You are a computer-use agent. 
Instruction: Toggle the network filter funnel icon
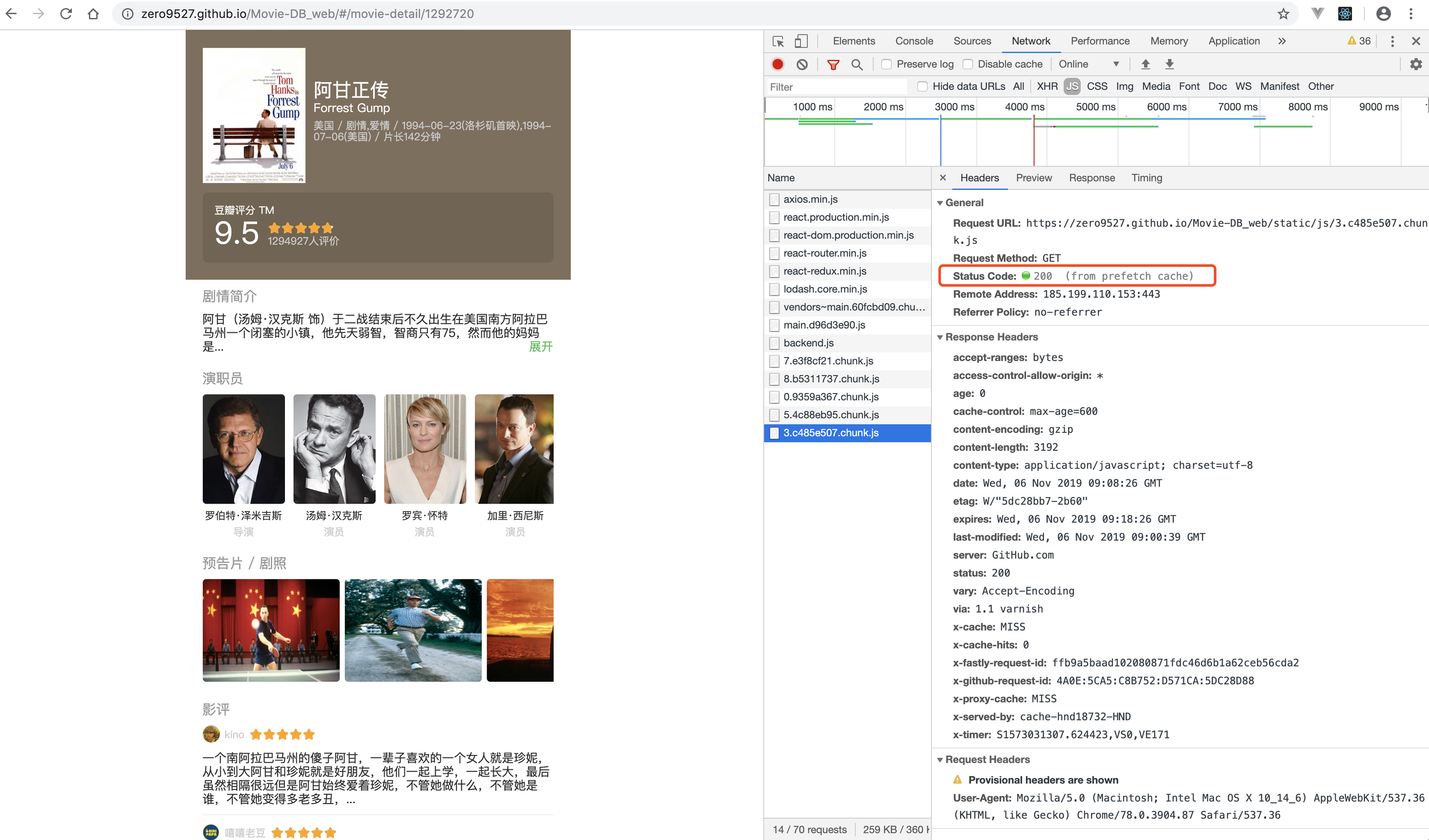click(833, 65)
